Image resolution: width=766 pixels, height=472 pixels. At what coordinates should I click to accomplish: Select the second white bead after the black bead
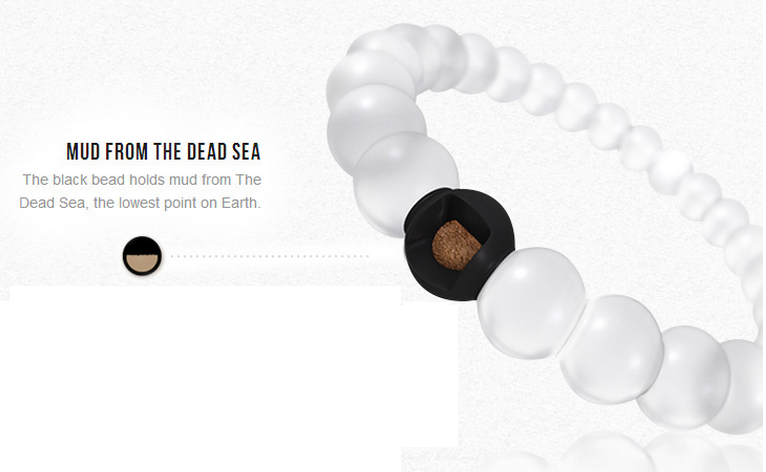(612, 349)
